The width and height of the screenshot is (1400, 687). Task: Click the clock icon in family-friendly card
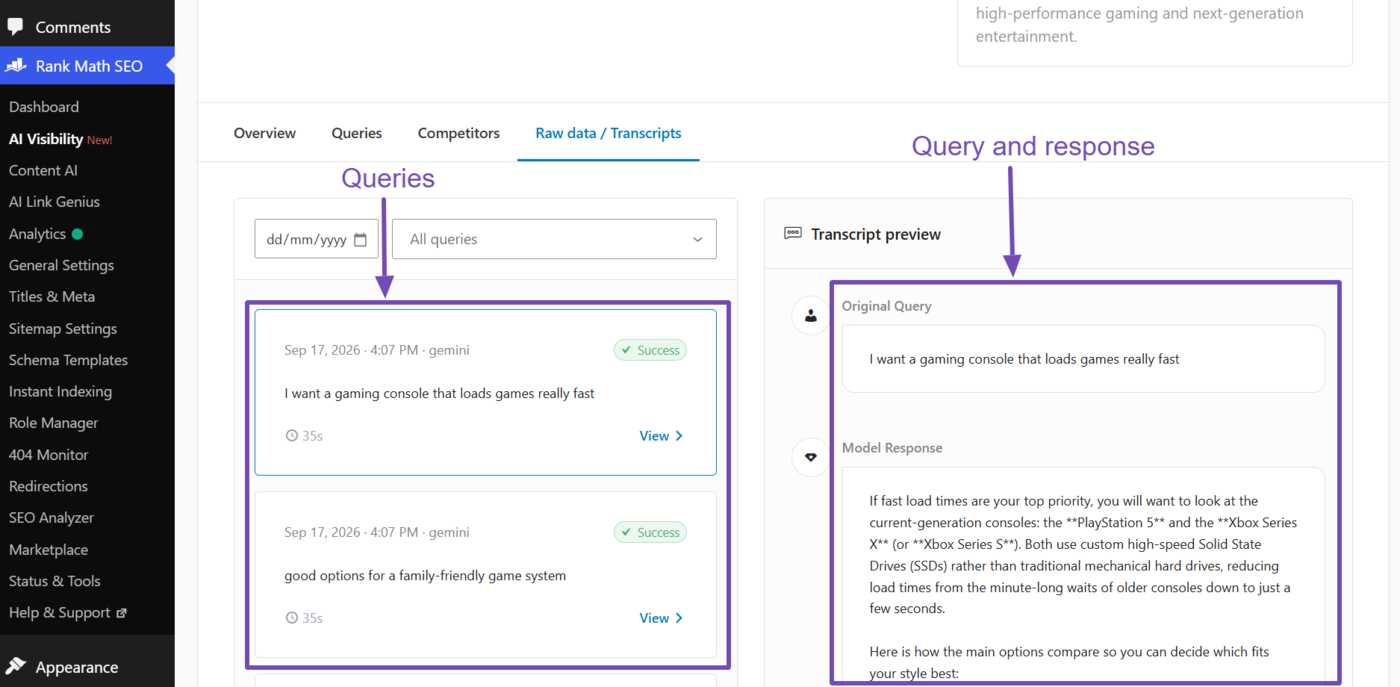point(291,618)
